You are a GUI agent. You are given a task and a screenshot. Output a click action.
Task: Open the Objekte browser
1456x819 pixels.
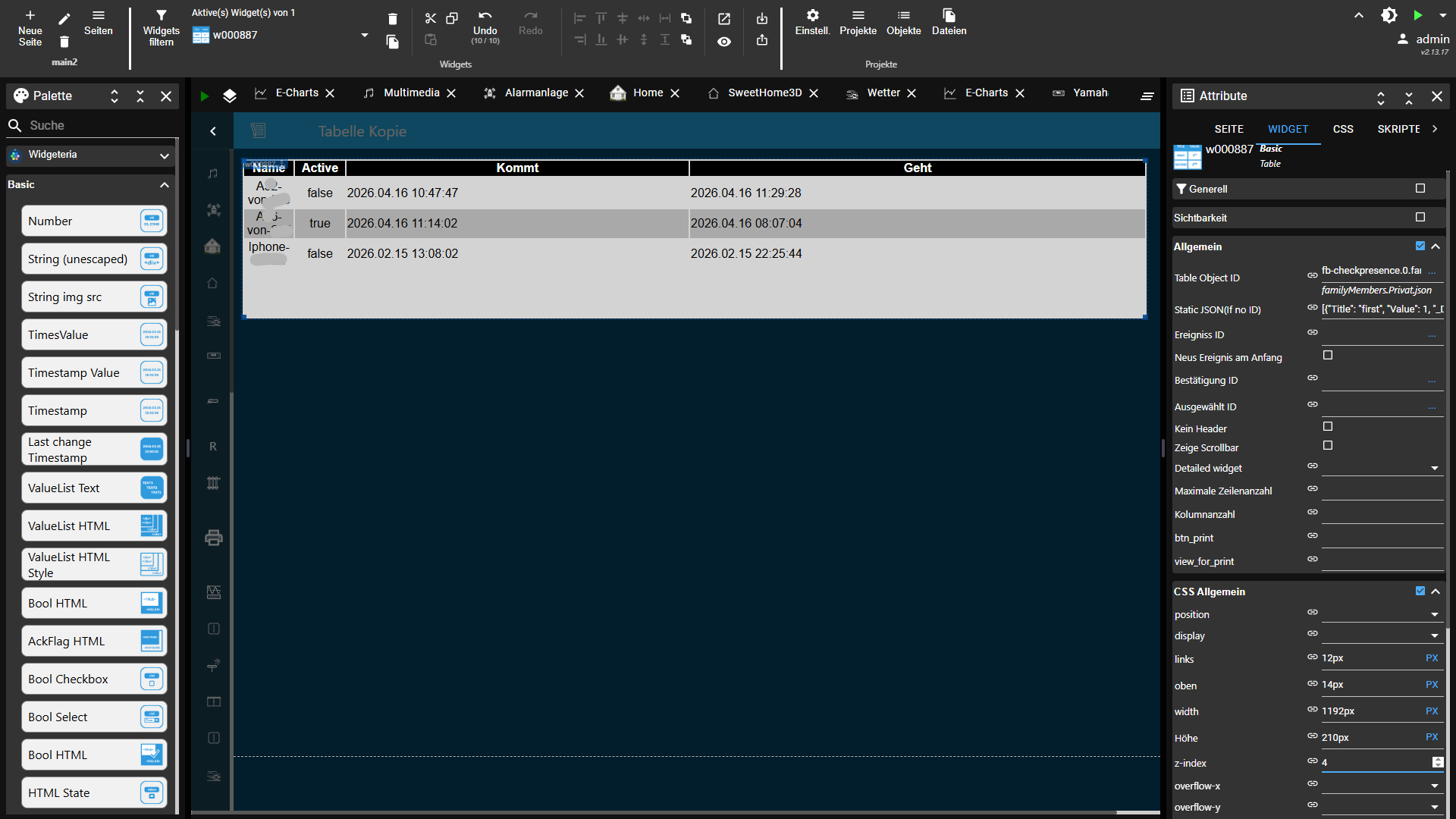tap(903, 18)
